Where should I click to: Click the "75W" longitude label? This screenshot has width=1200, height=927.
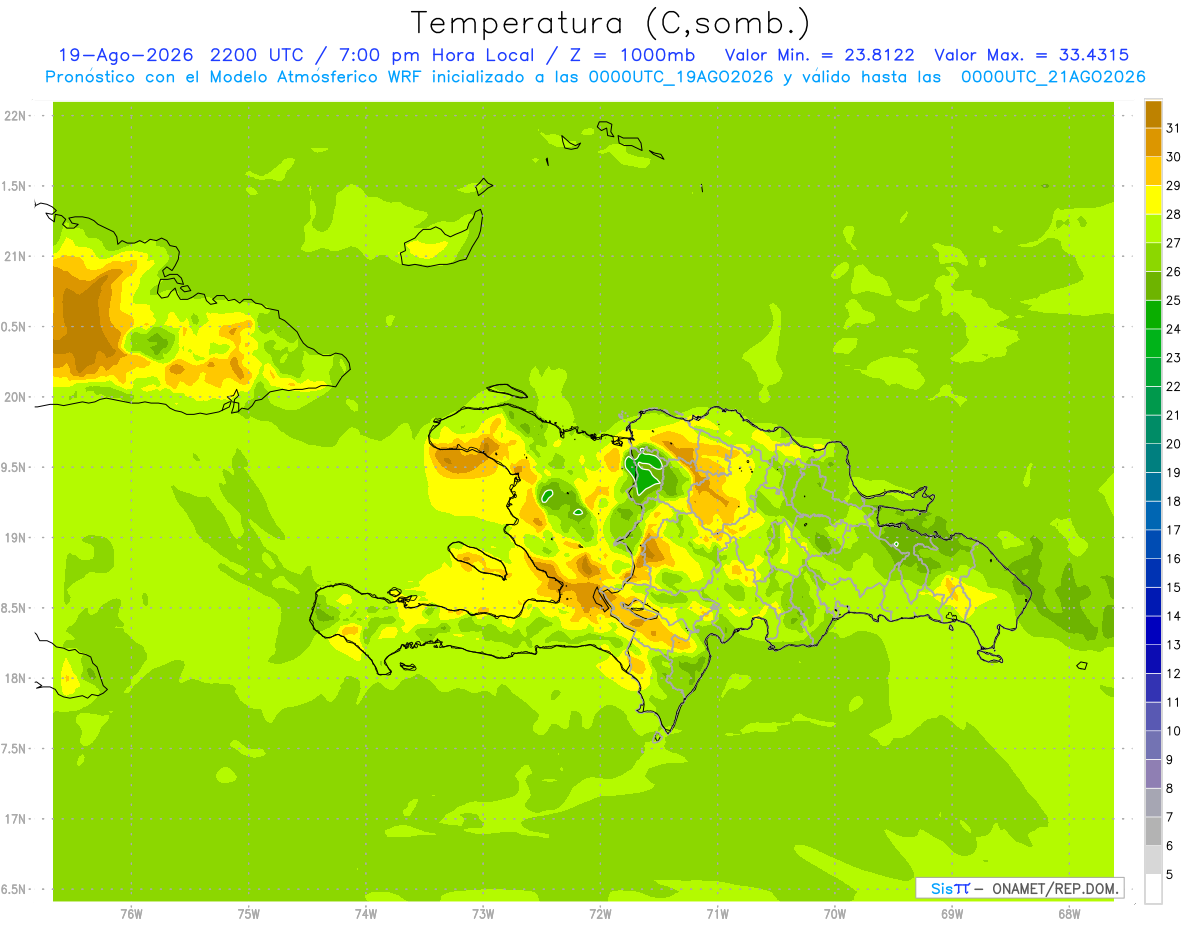[249, 913]
